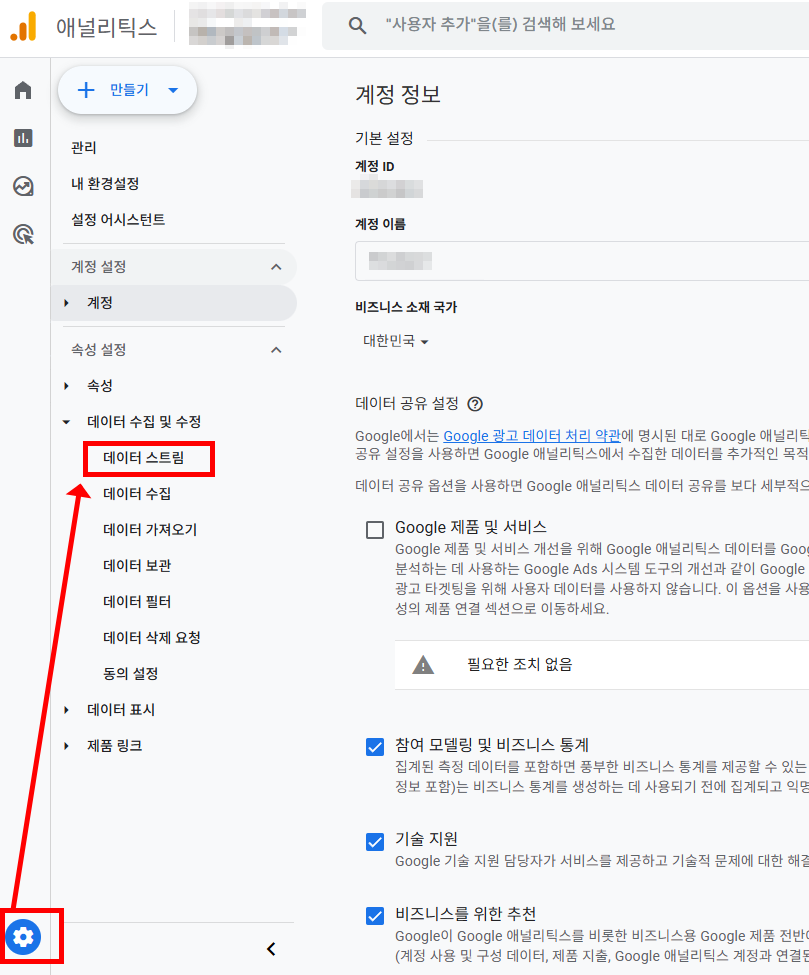Click the 만들기 button
809x975 pixels.
127,90
